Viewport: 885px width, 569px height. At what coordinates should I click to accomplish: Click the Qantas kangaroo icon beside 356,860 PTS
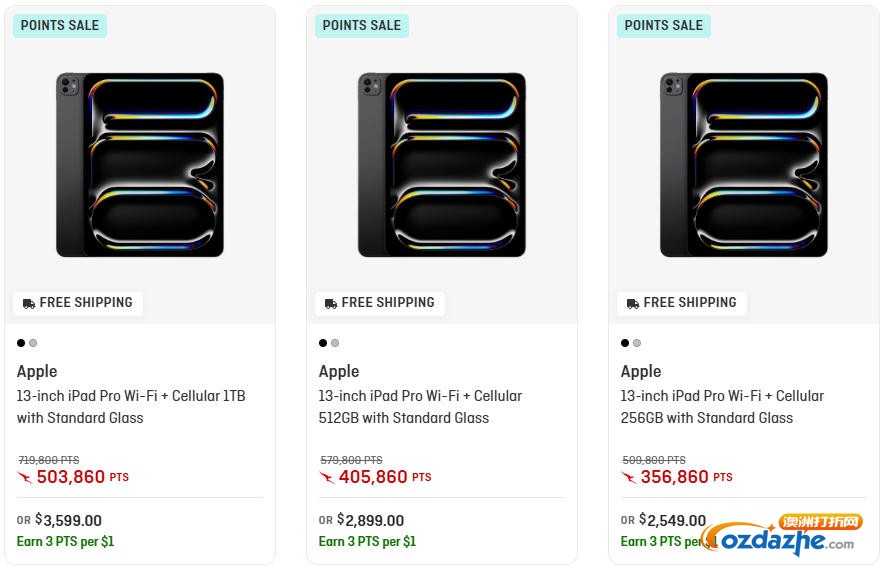629,477
